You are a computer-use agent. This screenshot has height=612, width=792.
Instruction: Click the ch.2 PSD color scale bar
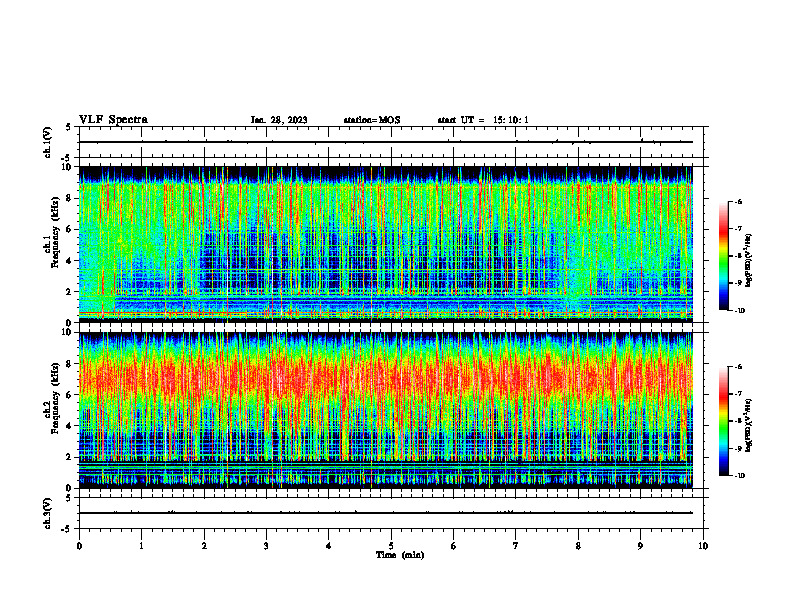point(723,421)
